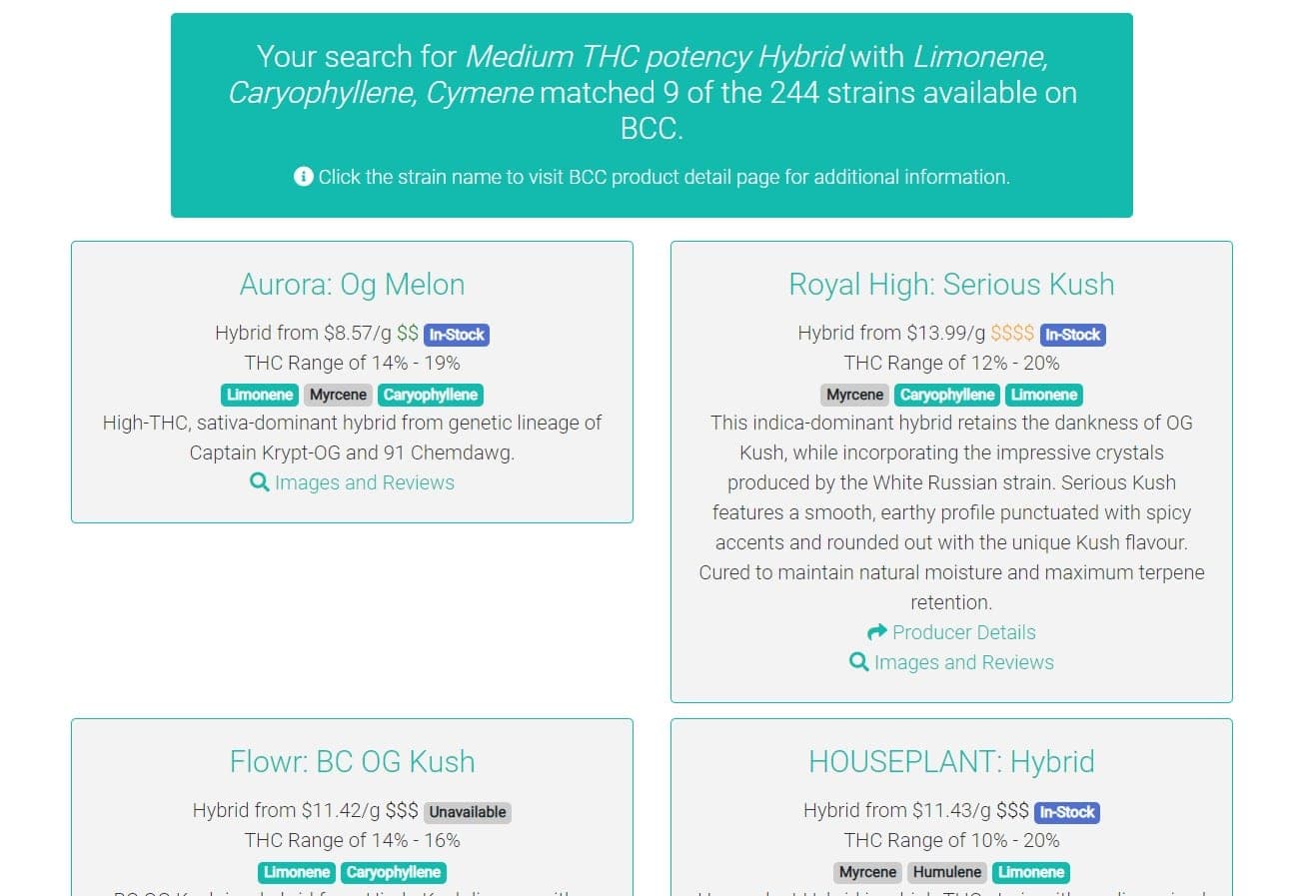
Task: Click the Myrcene tag on Serious Kush
Action: pyautogui.click(x=854, y=395)
